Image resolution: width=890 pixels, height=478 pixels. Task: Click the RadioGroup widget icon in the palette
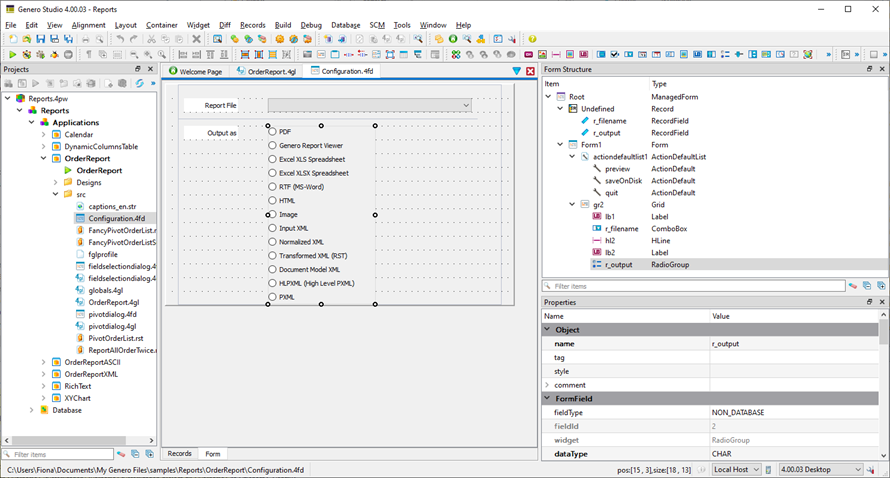click(x=725, y=54)
